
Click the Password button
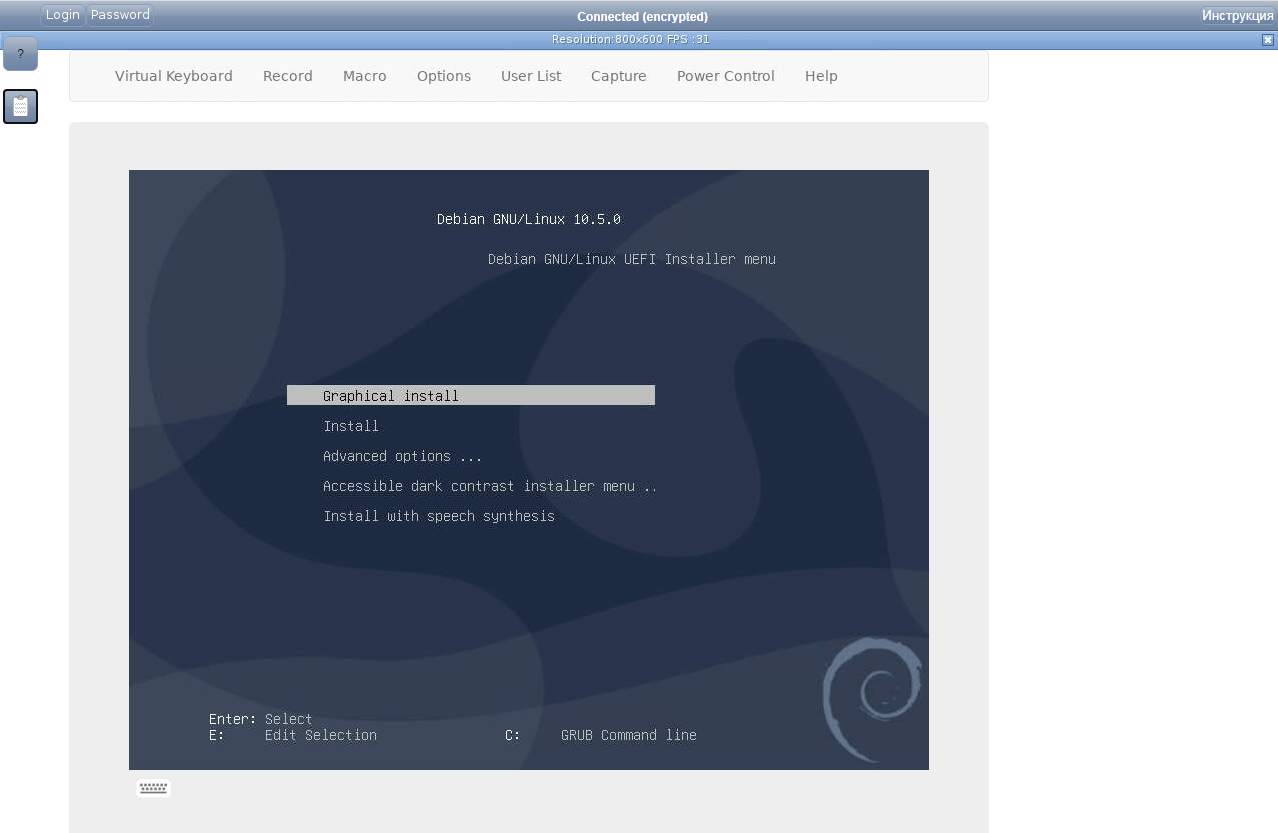point(120,15)
